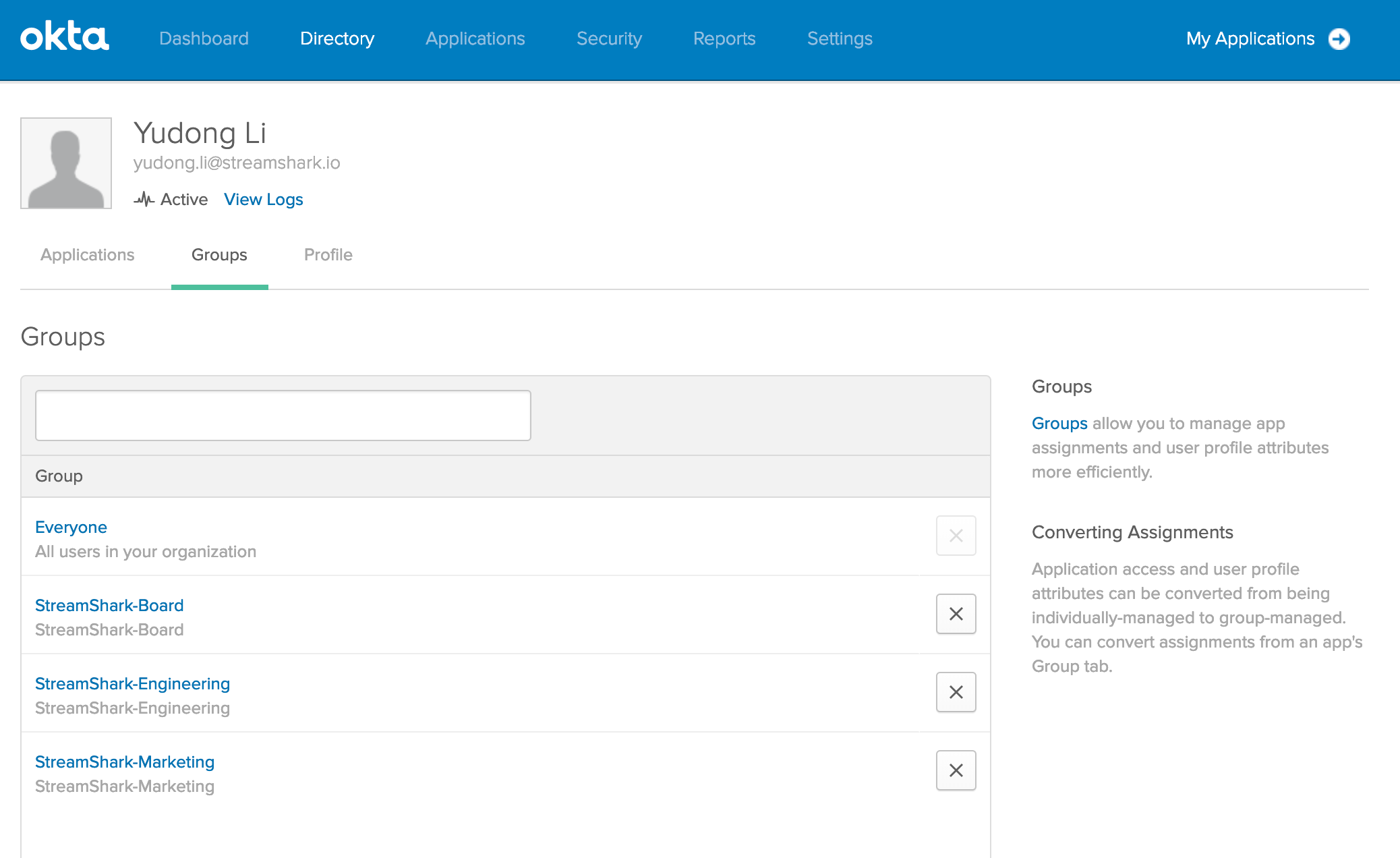Click the disabled X button for Everyone group
Viewport: 1400px width, 858px height.
tap(956, 536)
